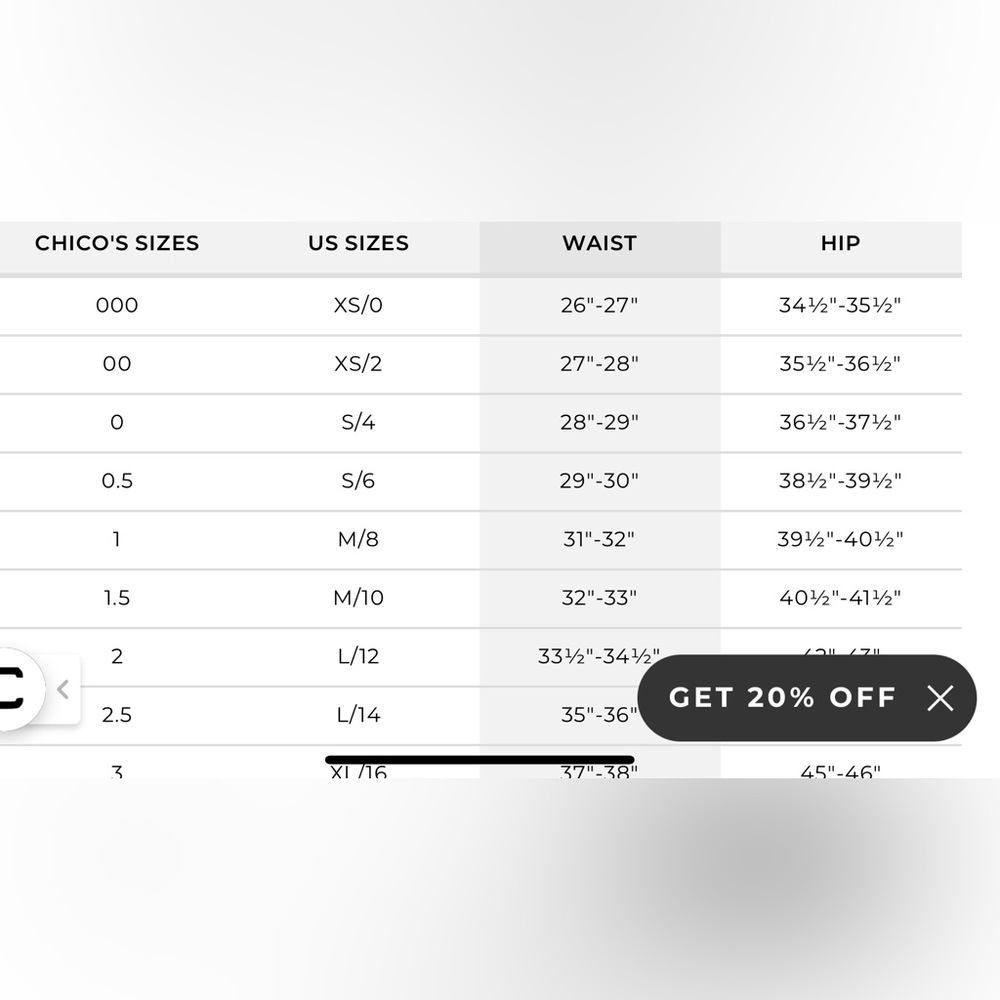Screen dimensions: 1000x1000
Task: Click the 32"-33" waist measurement
Action: click(x=599, y=597)
